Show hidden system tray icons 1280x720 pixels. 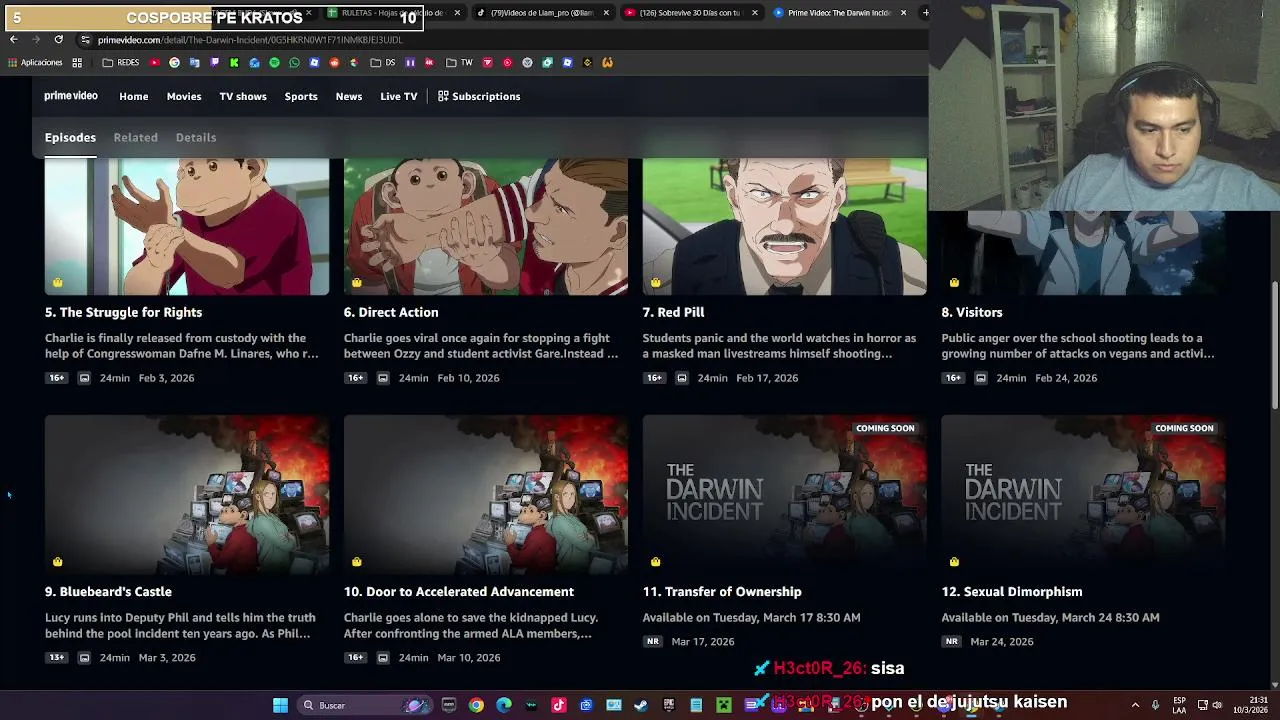pos(1135,705)
